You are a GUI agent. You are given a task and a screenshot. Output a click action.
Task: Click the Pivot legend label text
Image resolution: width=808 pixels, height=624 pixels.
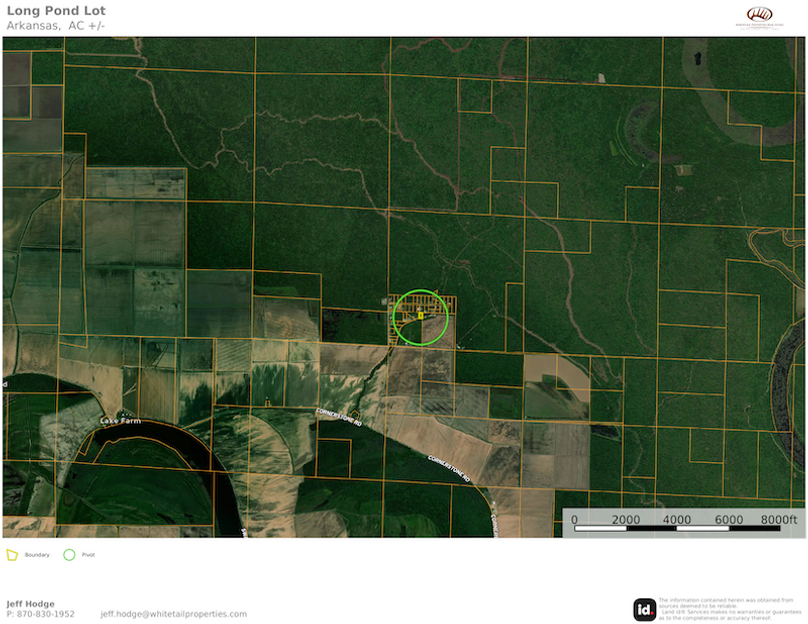point(88,554)
